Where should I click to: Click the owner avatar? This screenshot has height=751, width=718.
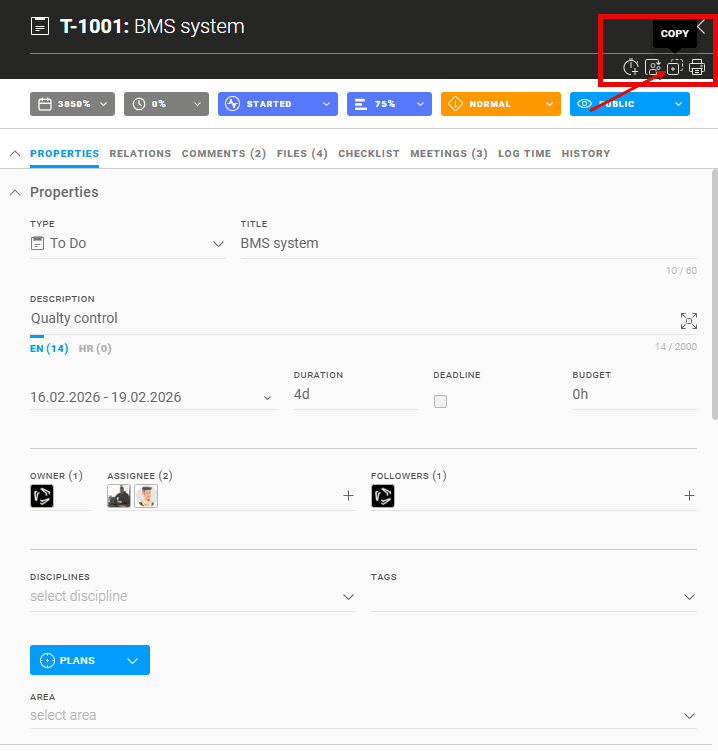(x=42, y=496)
